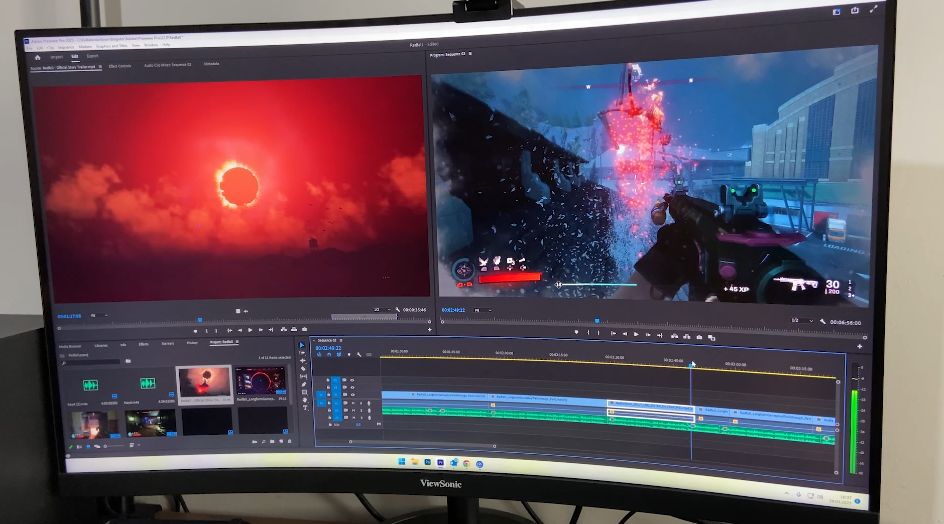
Task: Go to Out point in Program monitor
Action: [x=660, y=335]
